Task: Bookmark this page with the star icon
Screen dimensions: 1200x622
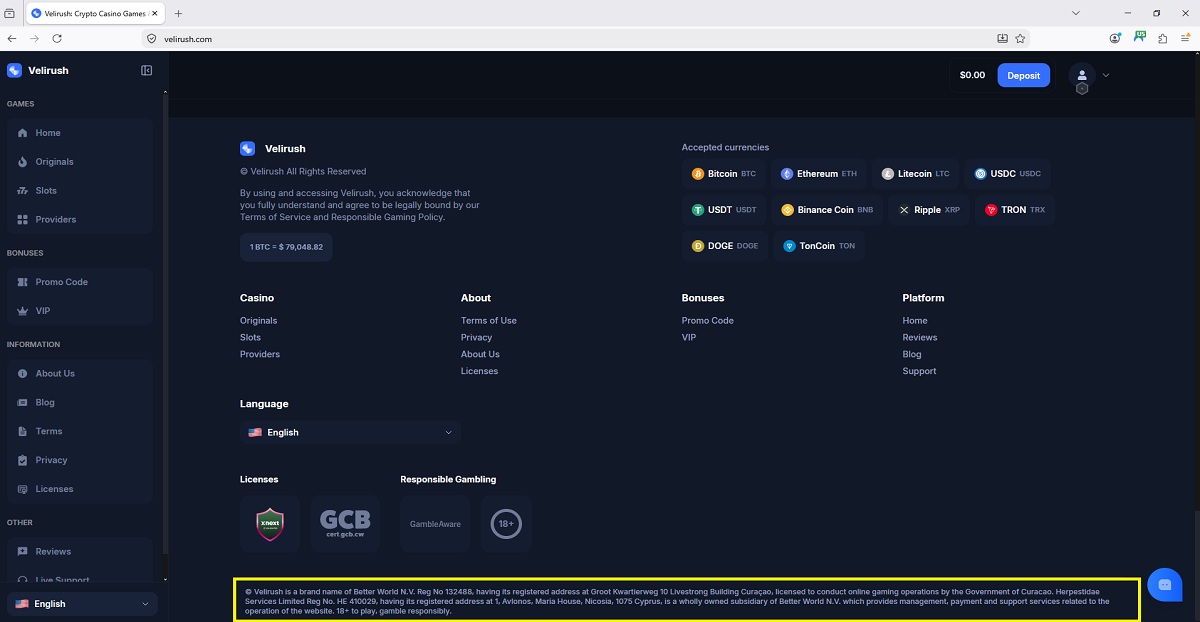Action: (x=1020, y=39)
